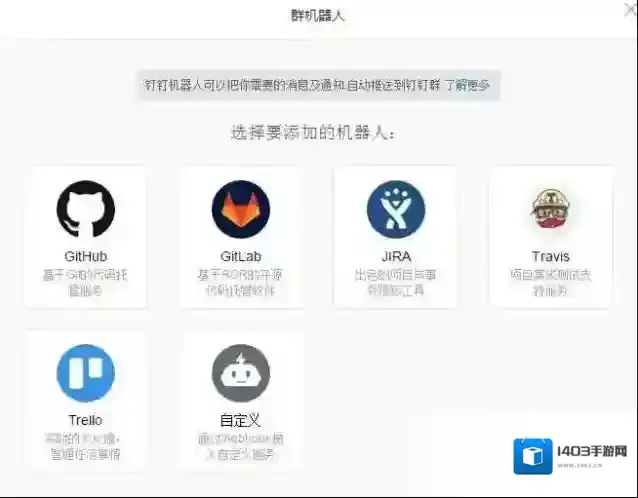Viewport: 638px width, 498px height.
Task: Click the description under GitHub
Action: point(85,282)
